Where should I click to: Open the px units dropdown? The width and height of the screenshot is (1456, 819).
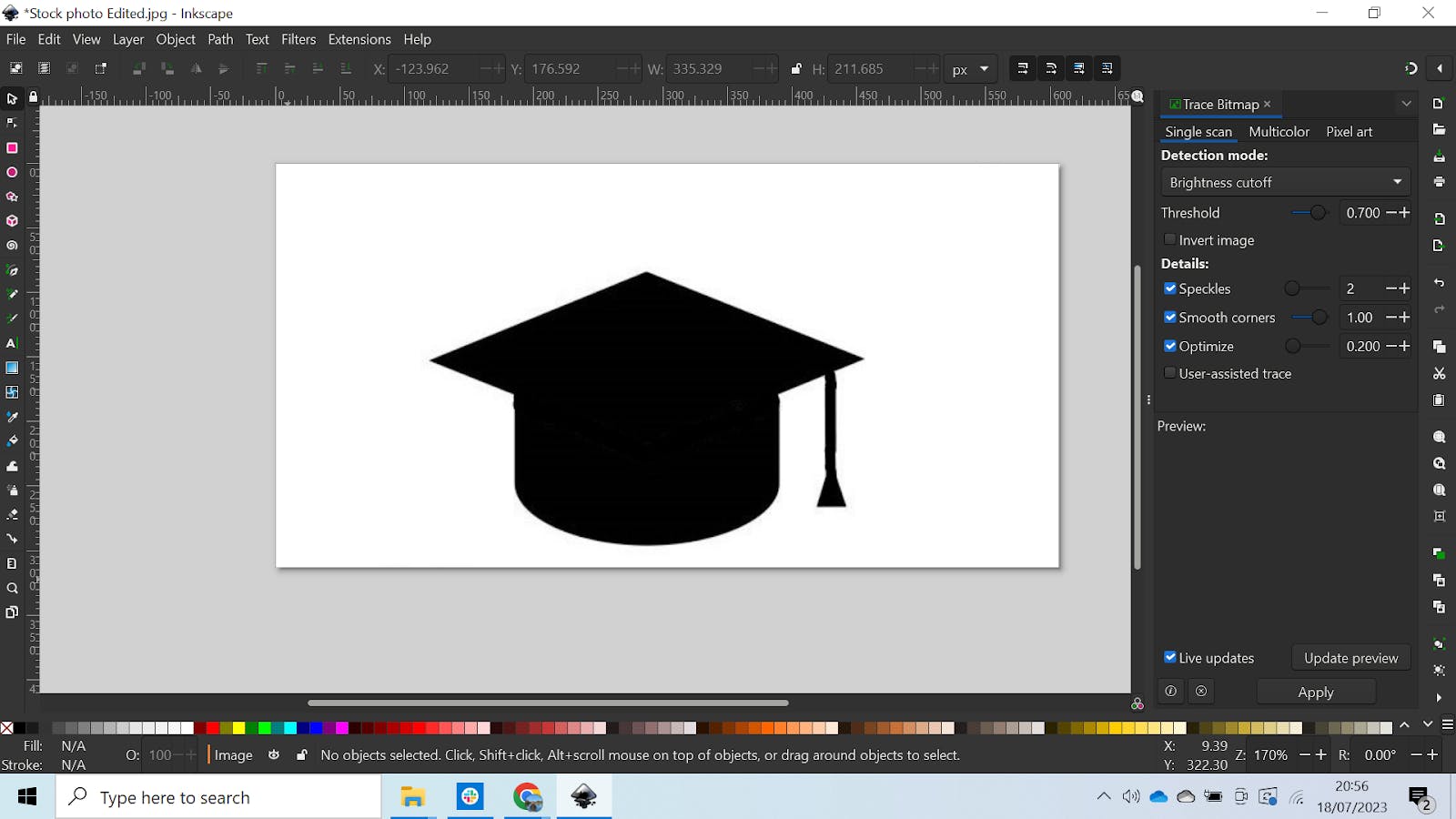[x=970, y=69]
